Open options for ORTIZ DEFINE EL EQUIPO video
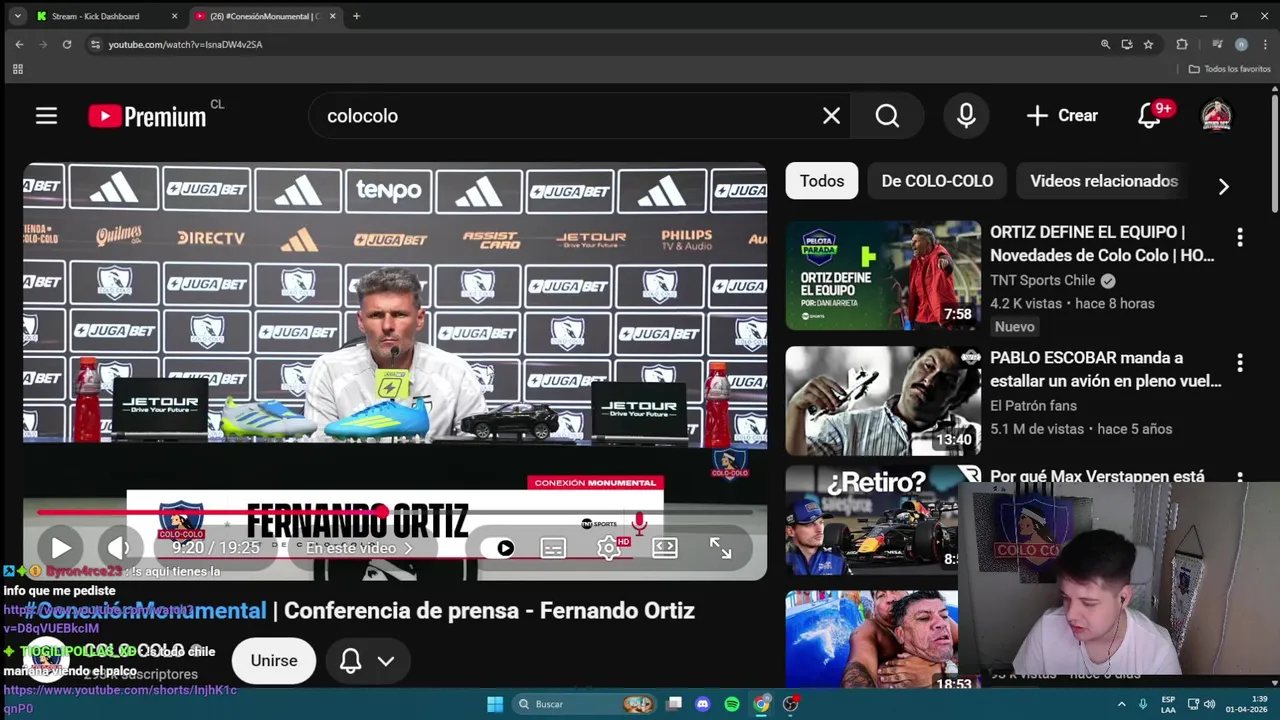 pos(1240,237)
